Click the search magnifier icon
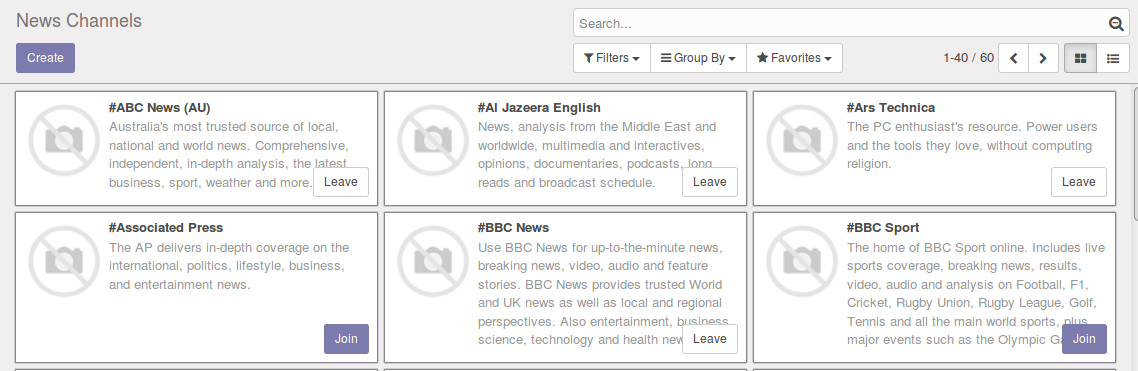 (x=1116, y=24)
